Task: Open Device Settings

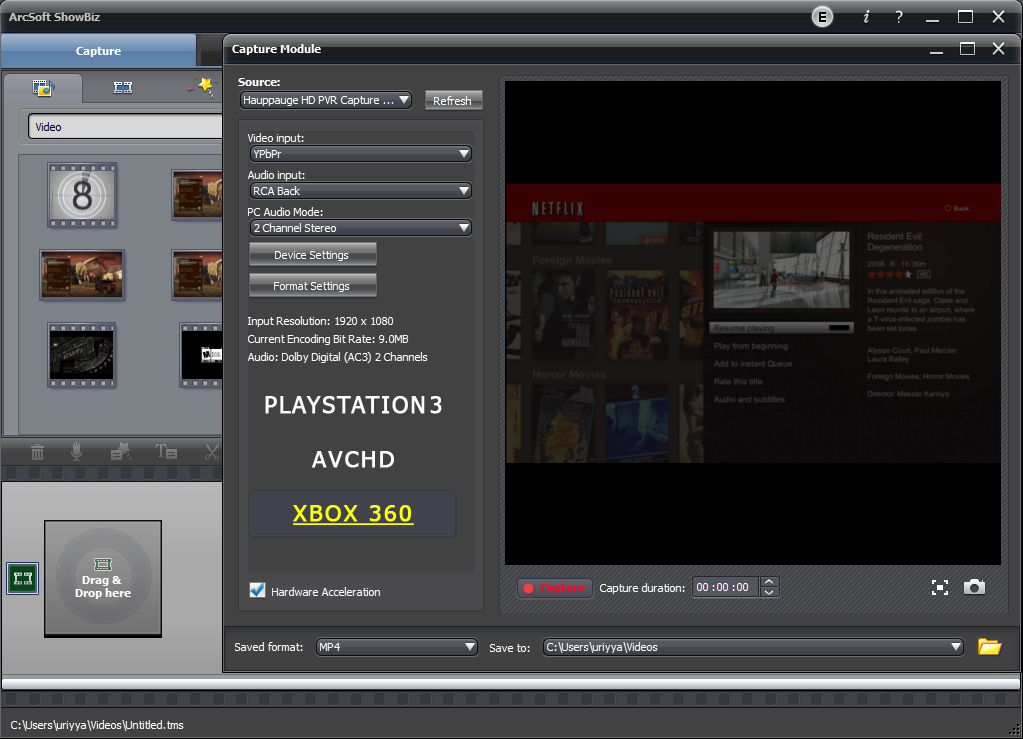Action: 313,255
